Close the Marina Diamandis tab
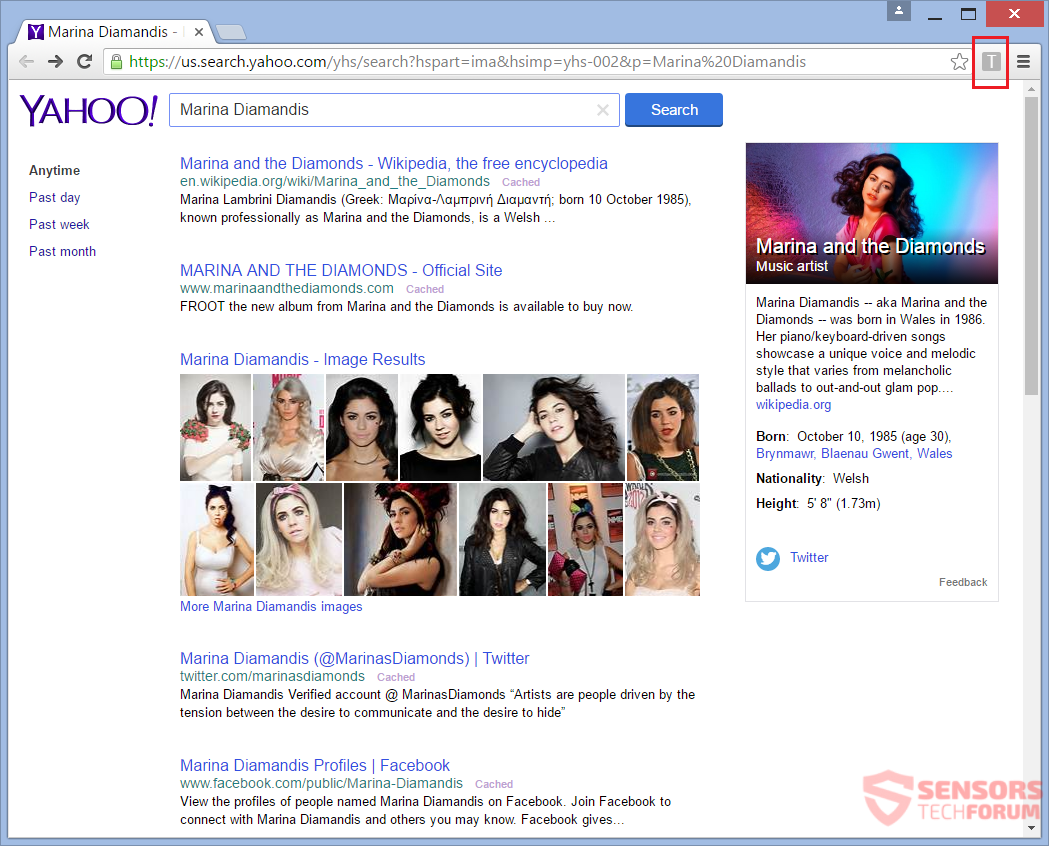 click(199, 31)
